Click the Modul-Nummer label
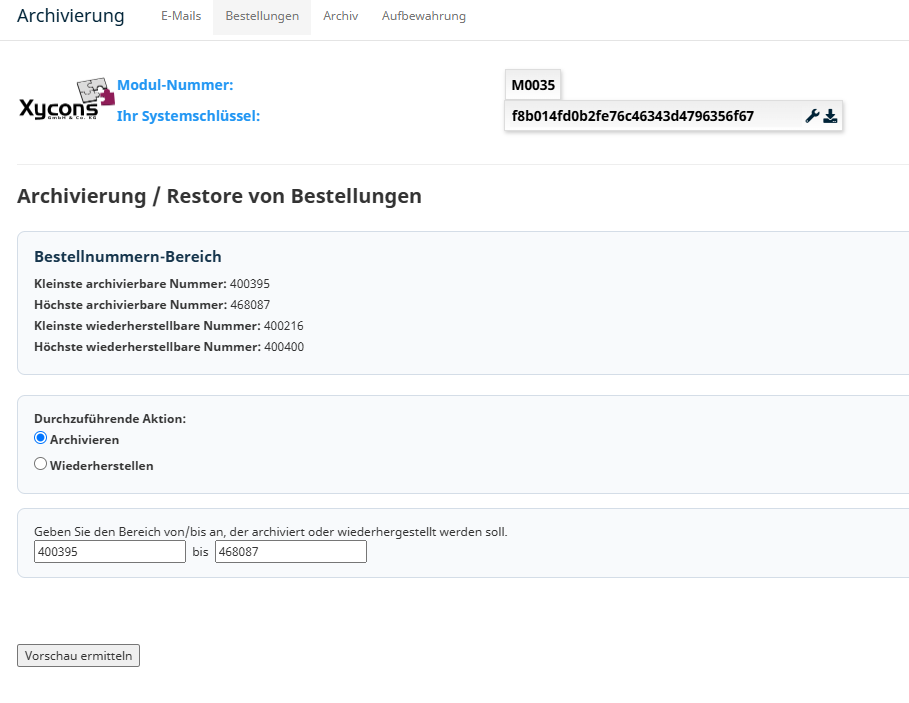Image resolution: width=909 pixels, height=703 pixels. tap(175, 85)
